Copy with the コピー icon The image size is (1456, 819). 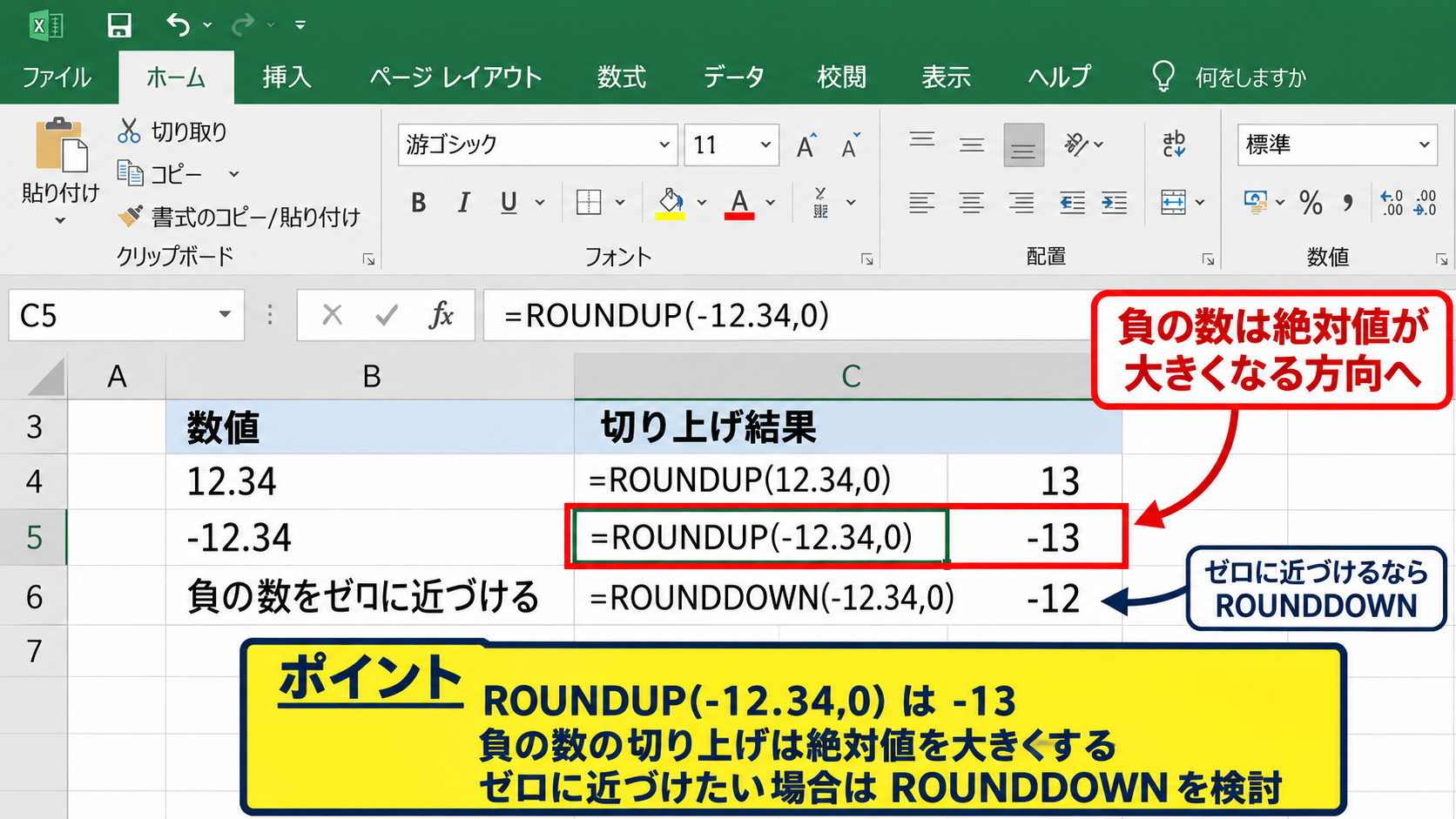pyautogui.click(x=130, y=173)
